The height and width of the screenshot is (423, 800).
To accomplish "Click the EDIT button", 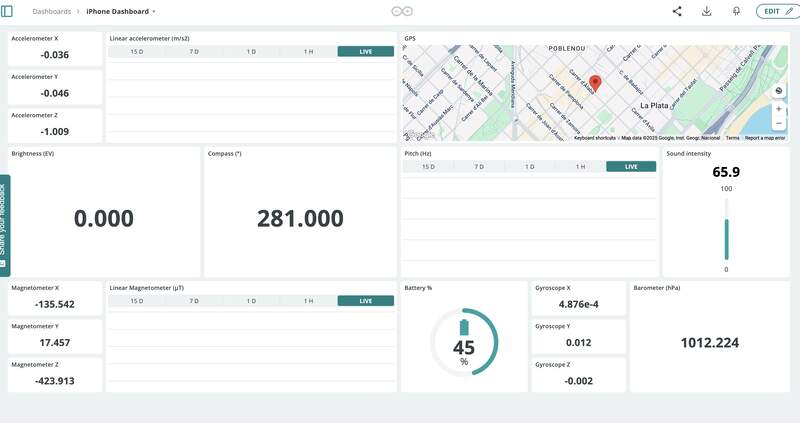I will coord(778,11).
